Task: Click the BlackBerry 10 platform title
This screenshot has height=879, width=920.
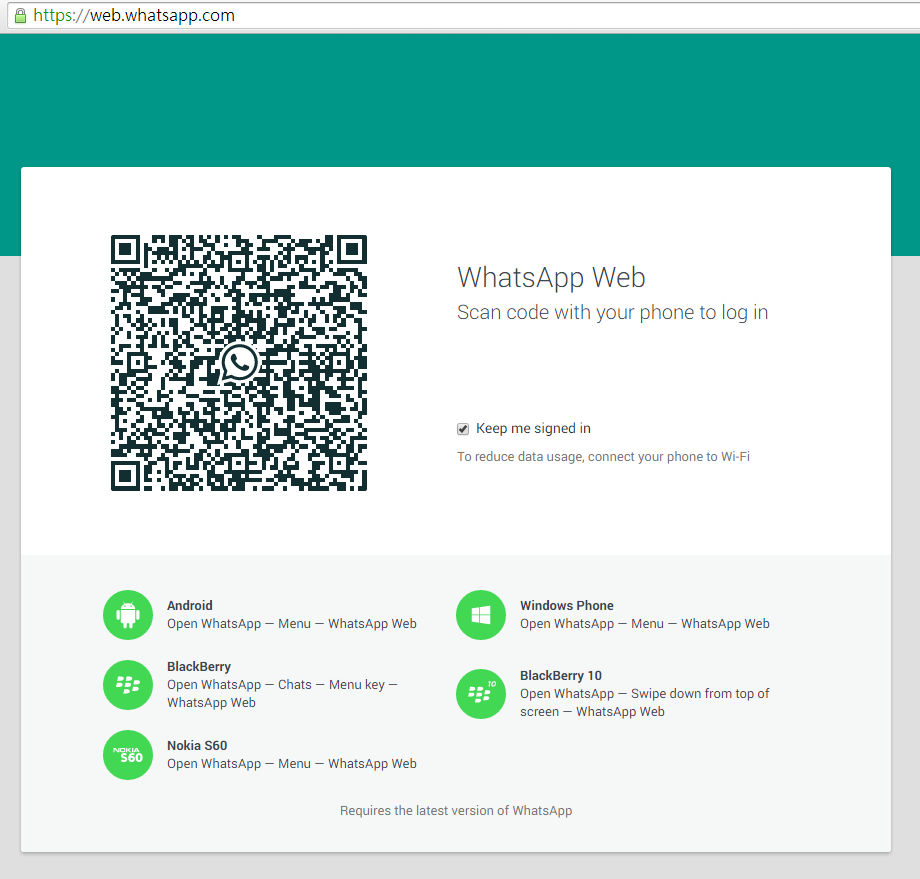Action: click(x=560, y=676)
